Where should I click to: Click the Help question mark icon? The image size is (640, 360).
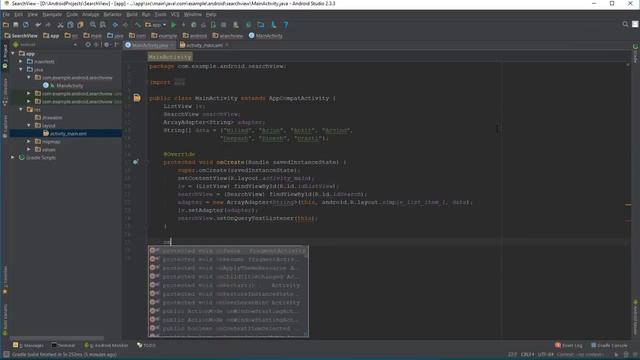pos(286,25)
